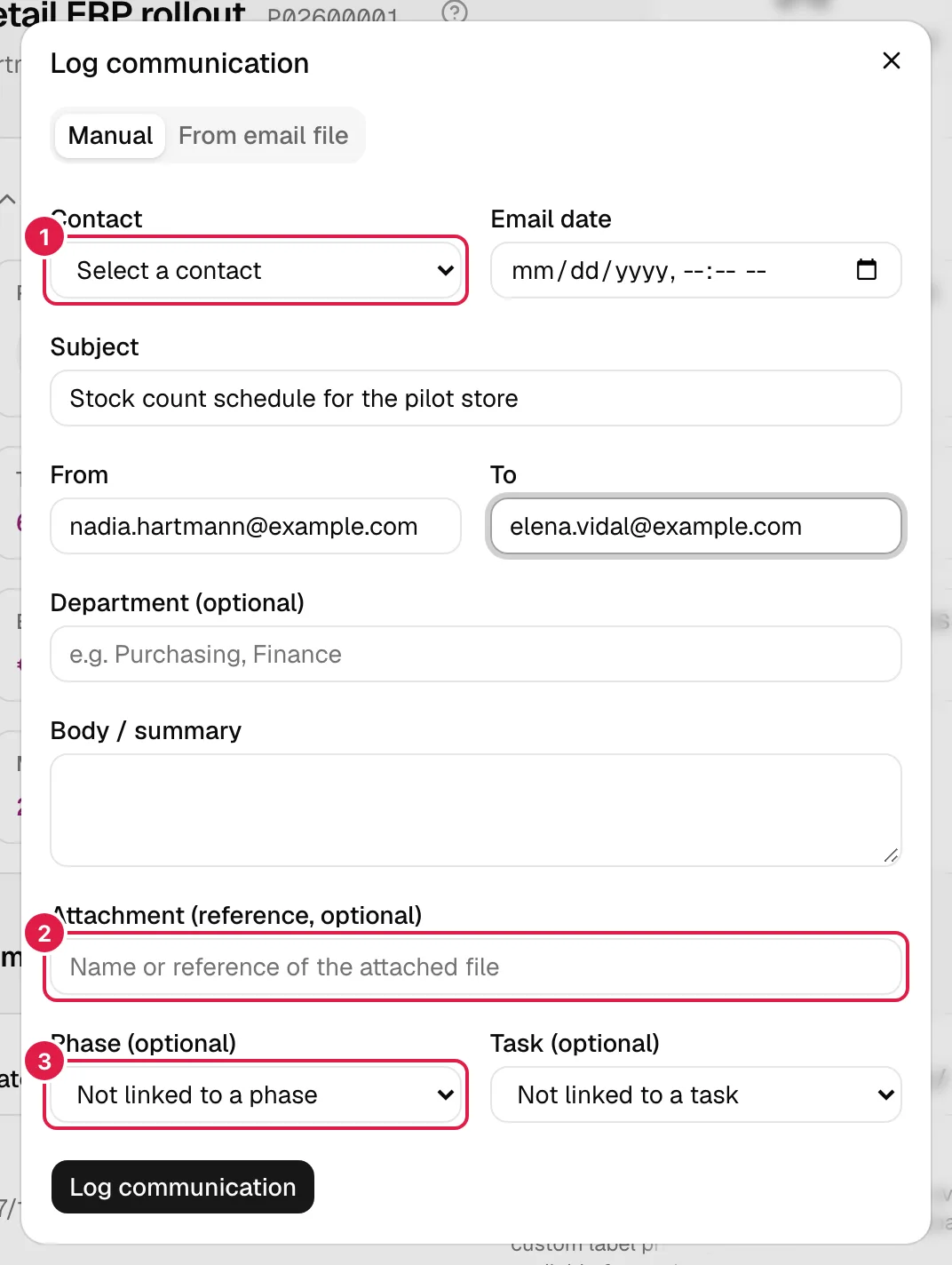952x1265 pixels.
Task: Click the Body textarea resize handle
Action: coord(891,855)
